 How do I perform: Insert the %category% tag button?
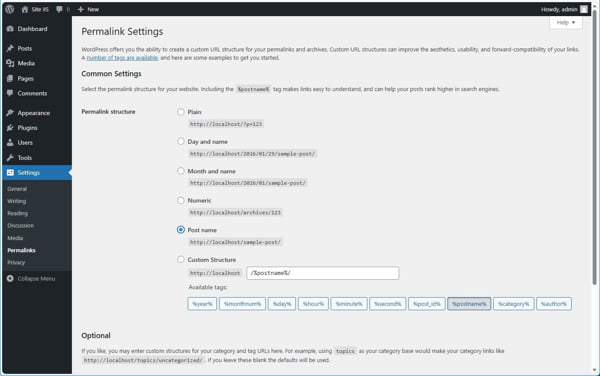tap(514, 304)
